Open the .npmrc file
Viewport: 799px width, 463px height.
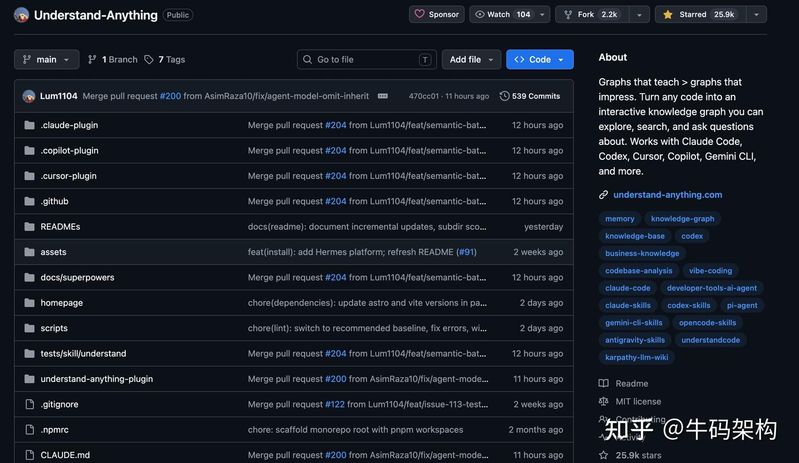(x=55, y=429)
